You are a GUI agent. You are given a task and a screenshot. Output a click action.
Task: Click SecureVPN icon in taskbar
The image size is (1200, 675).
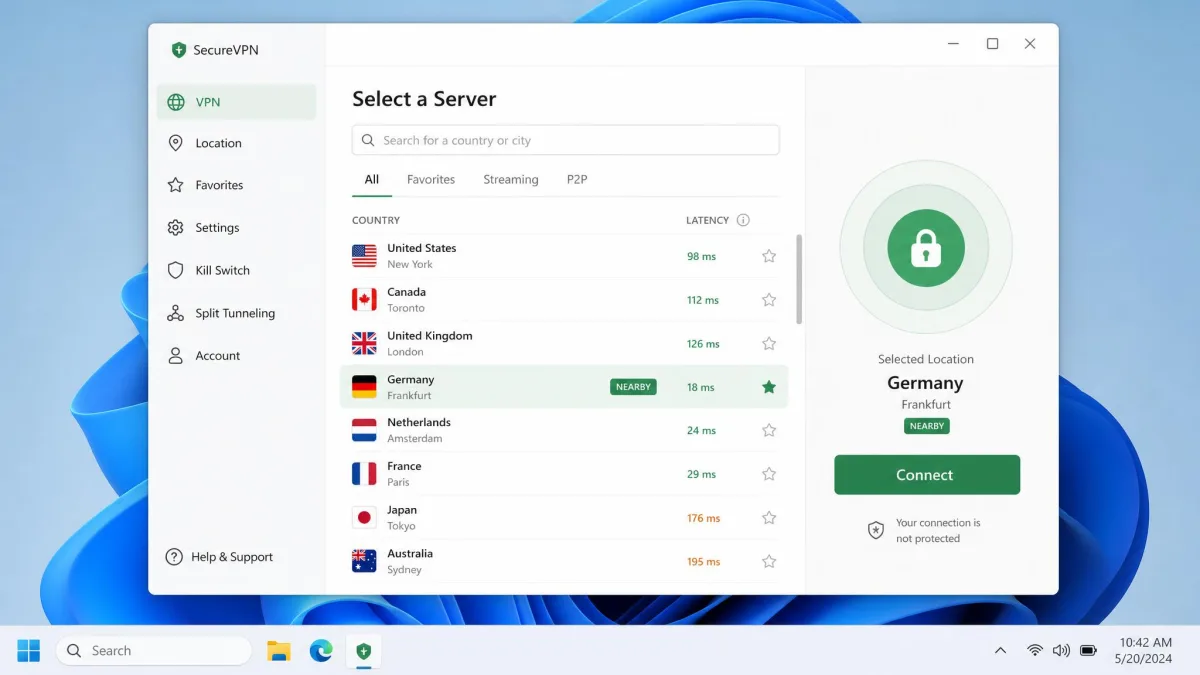[363, 651]
